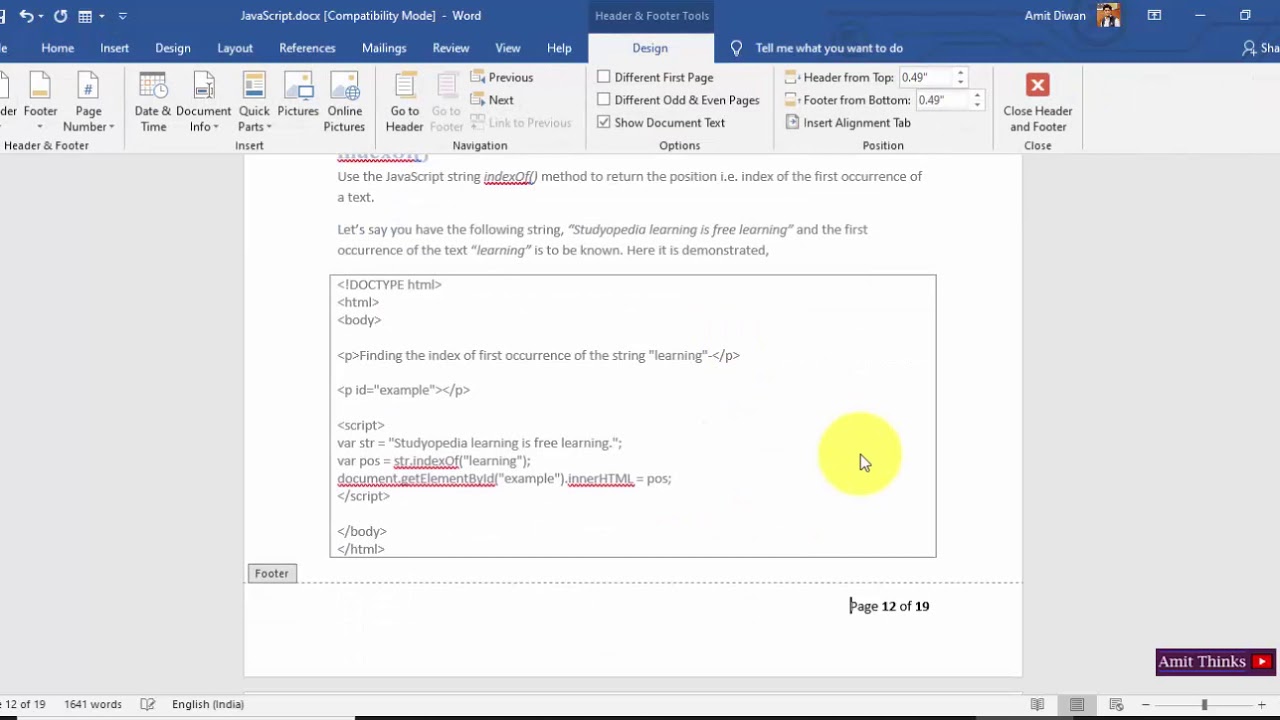Open the Page Number menu
The width and height of the screenshot is (1280, 720).
tap(88, 103)
